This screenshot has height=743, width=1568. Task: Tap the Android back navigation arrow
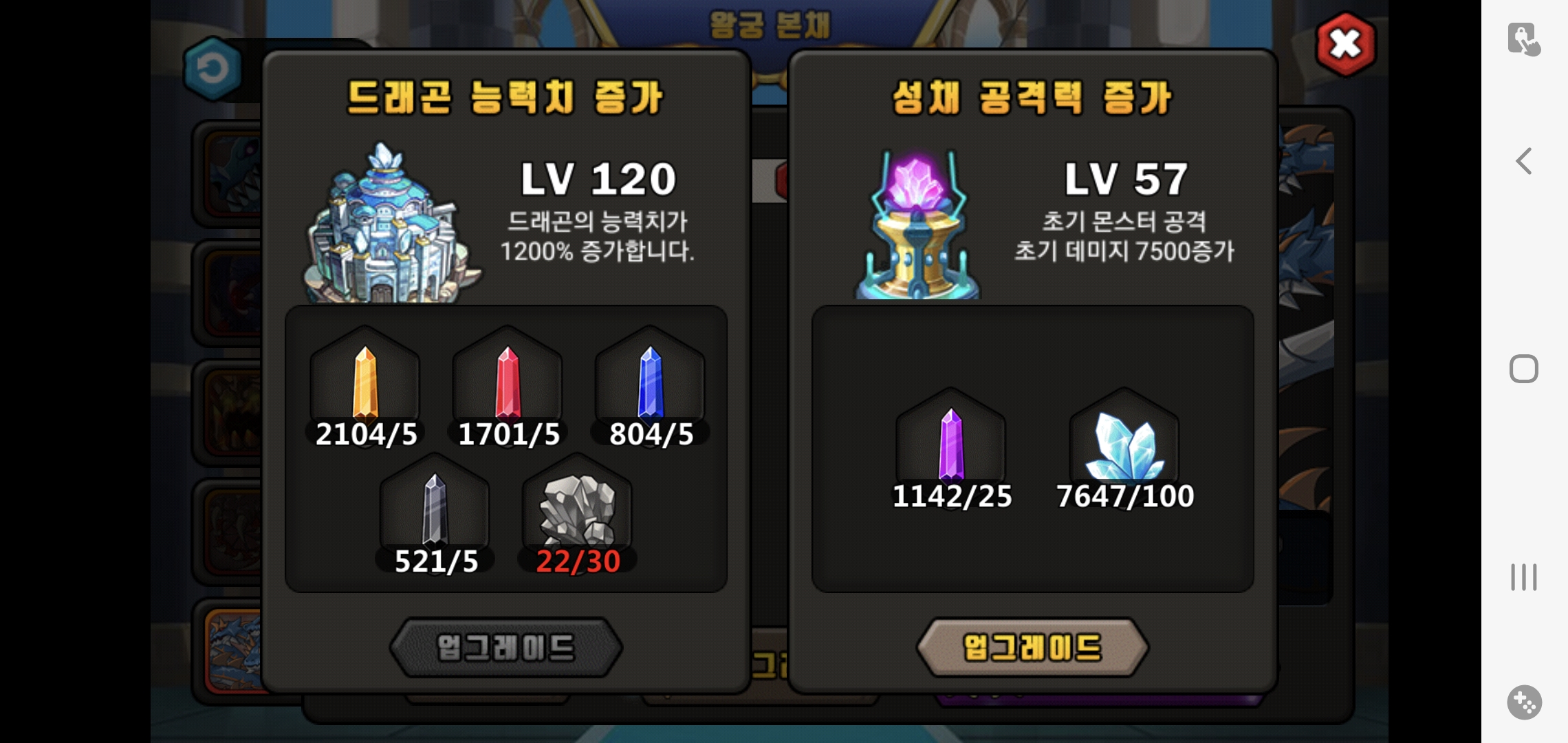pos(1524,161)
